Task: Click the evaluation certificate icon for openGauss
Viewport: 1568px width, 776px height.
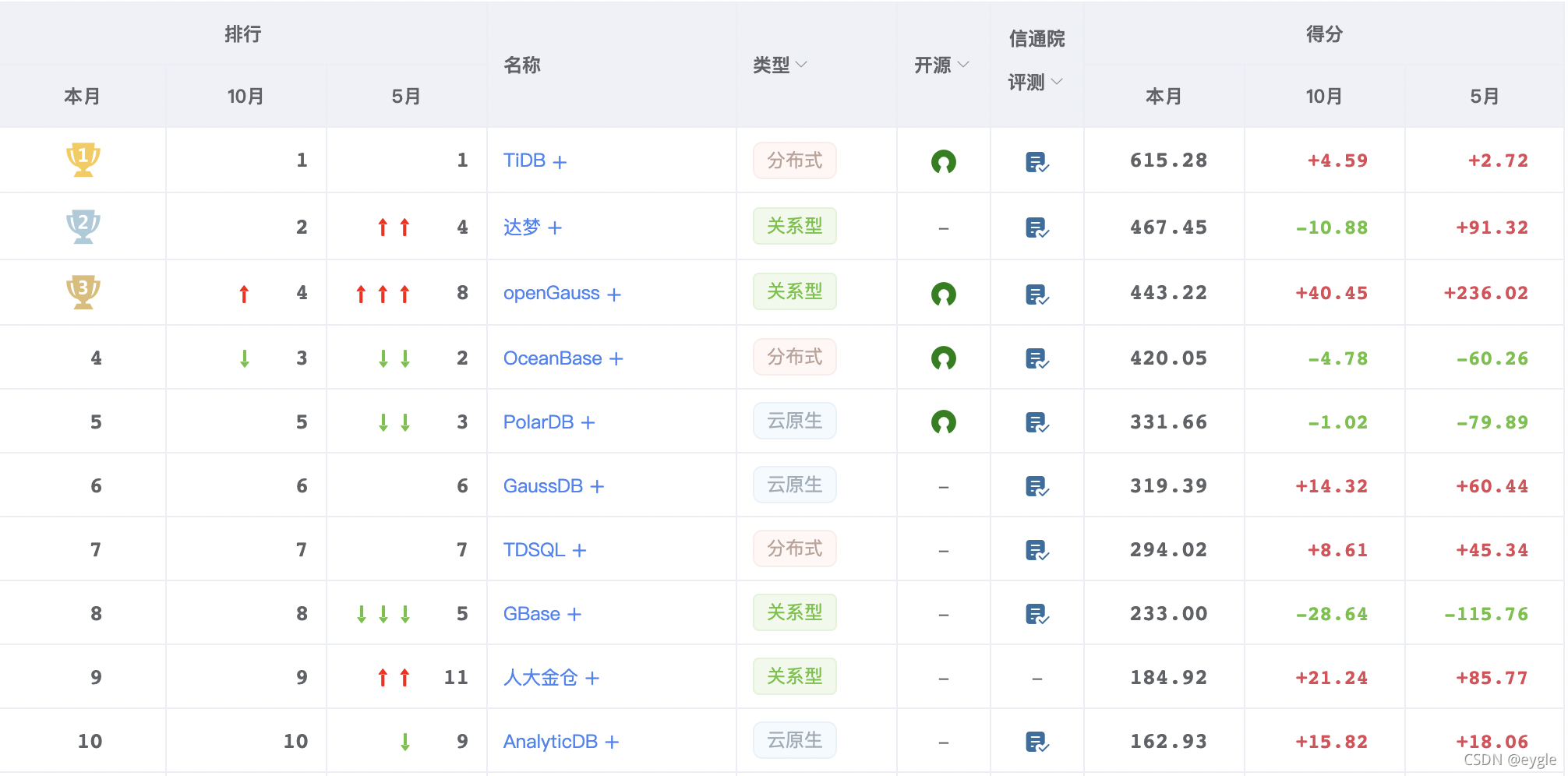Action: pyautogui.click(x=1037, y=295)
